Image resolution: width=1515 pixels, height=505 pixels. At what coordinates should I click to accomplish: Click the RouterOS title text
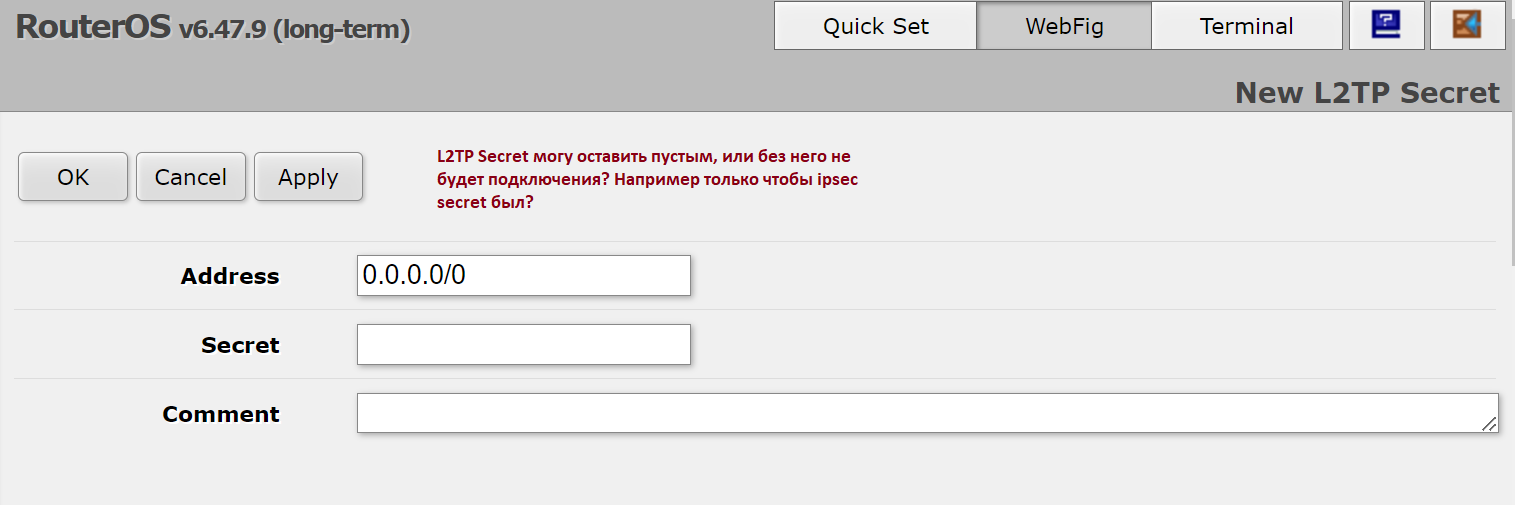(x=94, y=28)
